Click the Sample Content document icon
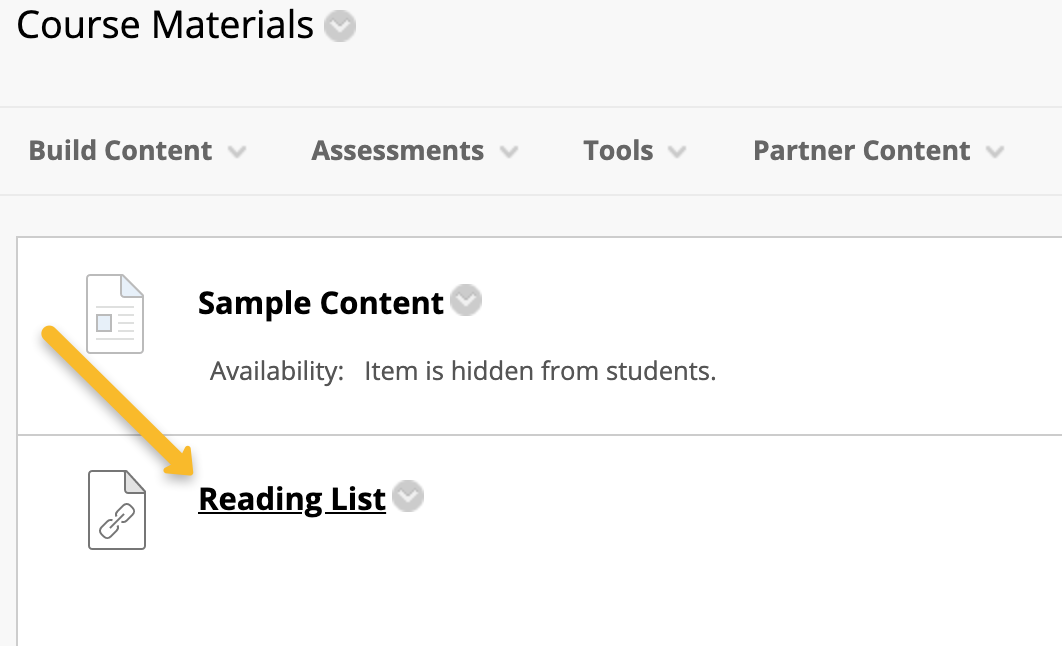 115,313
